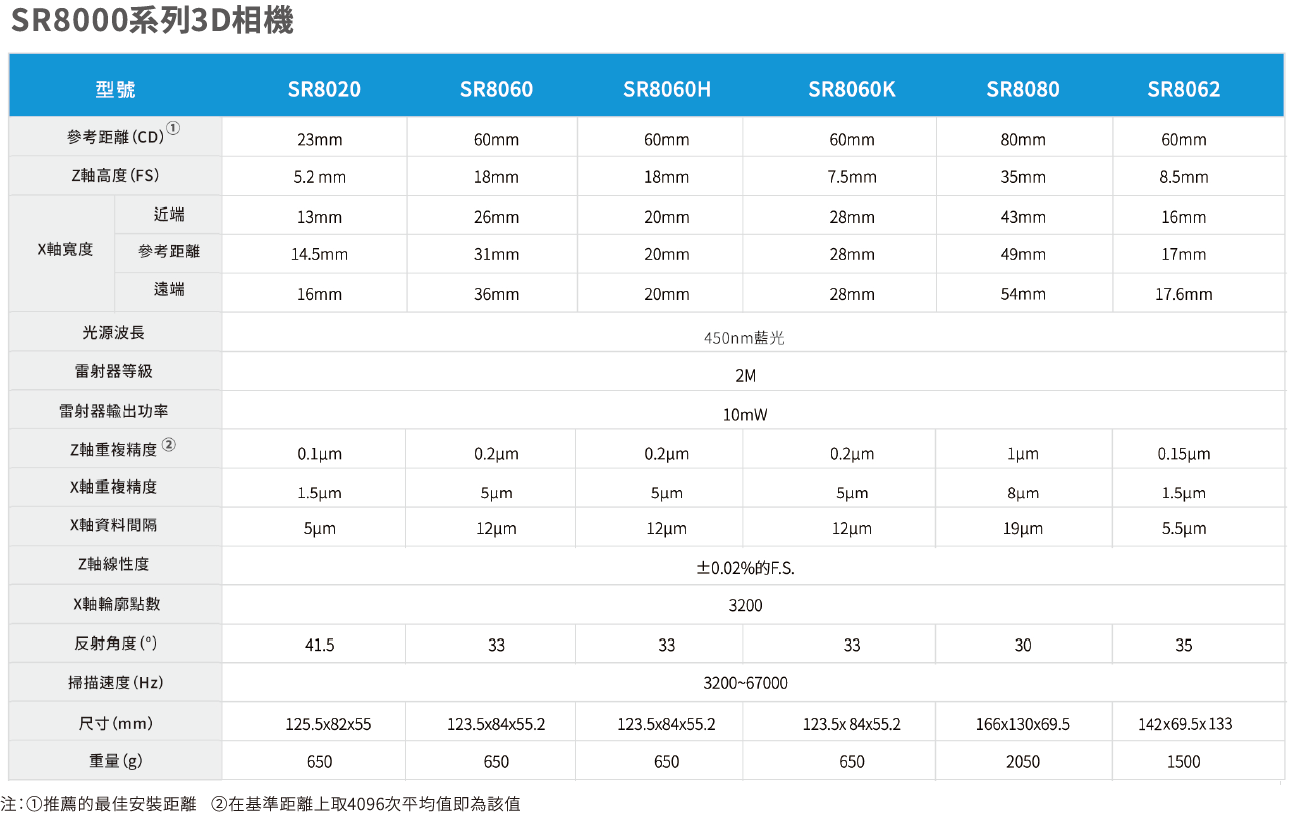Click the 17mm value under SR8062
This screenshot has height=815, width=1292.
[x=1184, y=255]
